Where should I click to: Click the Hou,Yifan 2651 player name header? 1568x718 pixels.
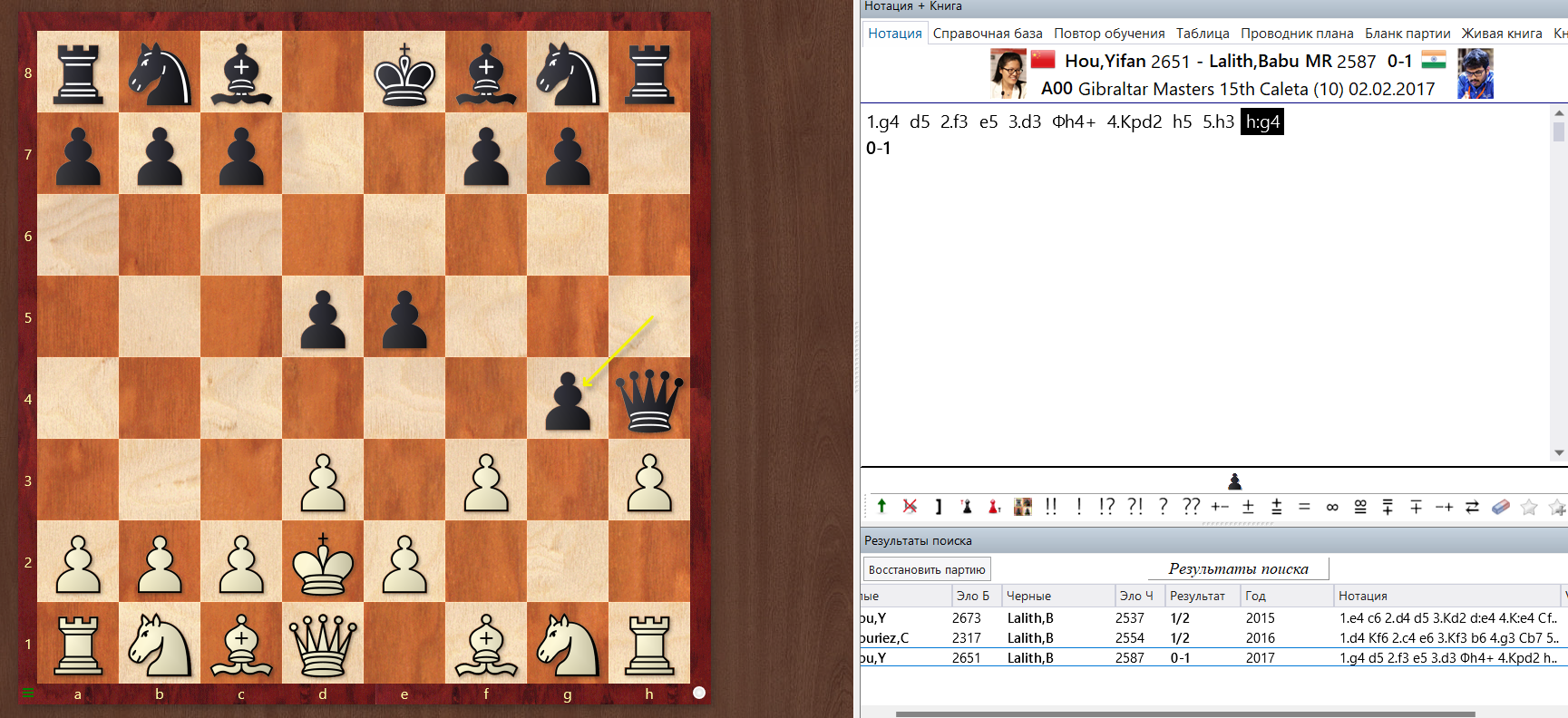[1127, 61]
